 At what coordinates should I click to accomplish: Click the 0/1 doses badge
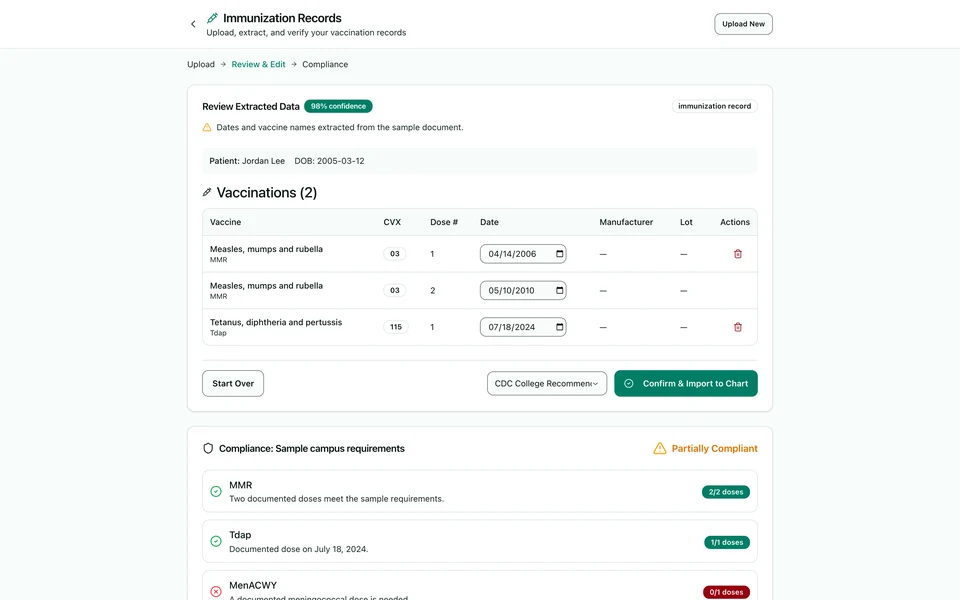point(726,592)
